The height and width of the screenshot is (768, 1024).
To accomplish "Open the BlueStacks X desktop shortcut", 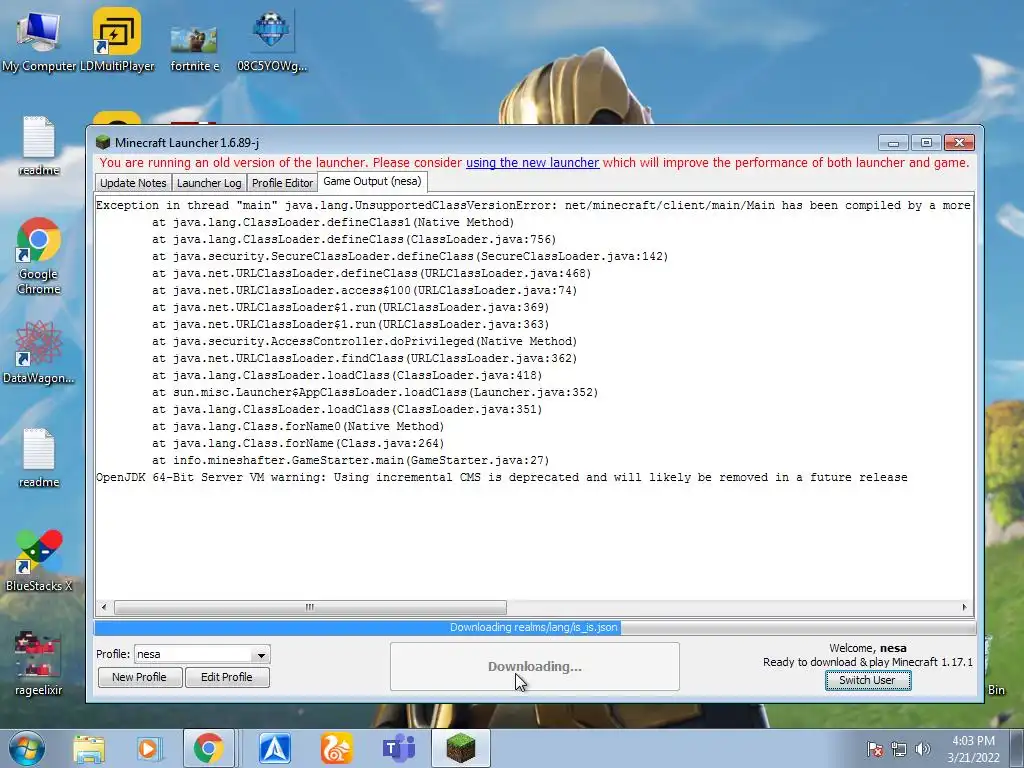I will point(39,560).
